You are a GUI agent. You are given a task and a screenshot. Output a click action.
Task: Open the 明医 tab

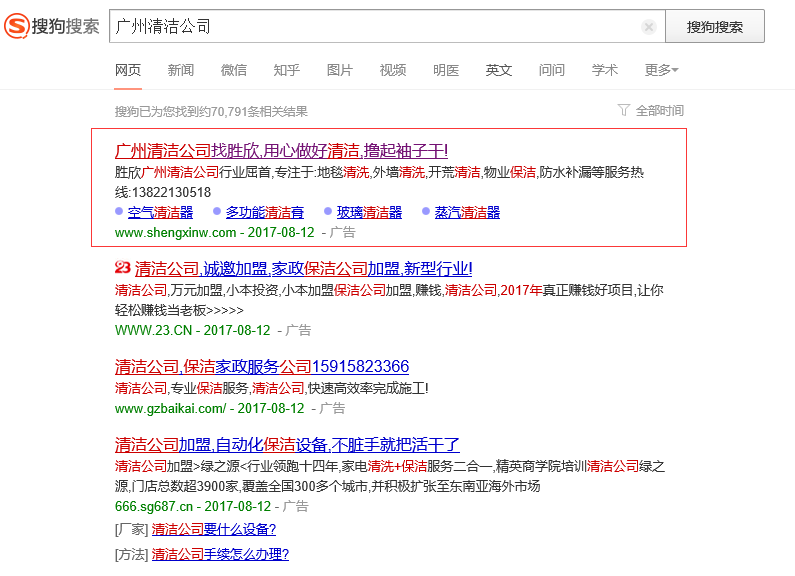pyautogui.click(x=446, y=70)
